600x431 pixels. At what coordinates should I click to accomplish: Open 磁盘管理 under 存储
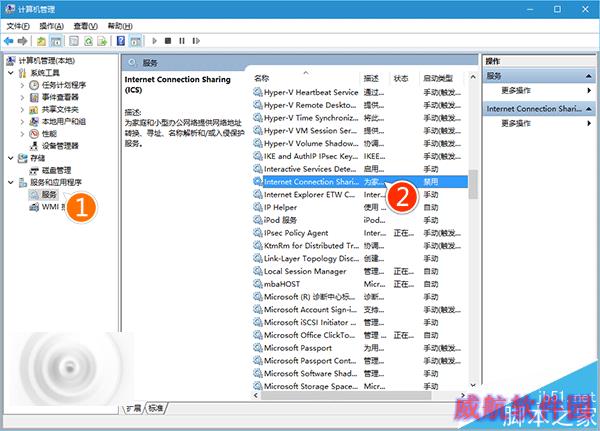56,170
